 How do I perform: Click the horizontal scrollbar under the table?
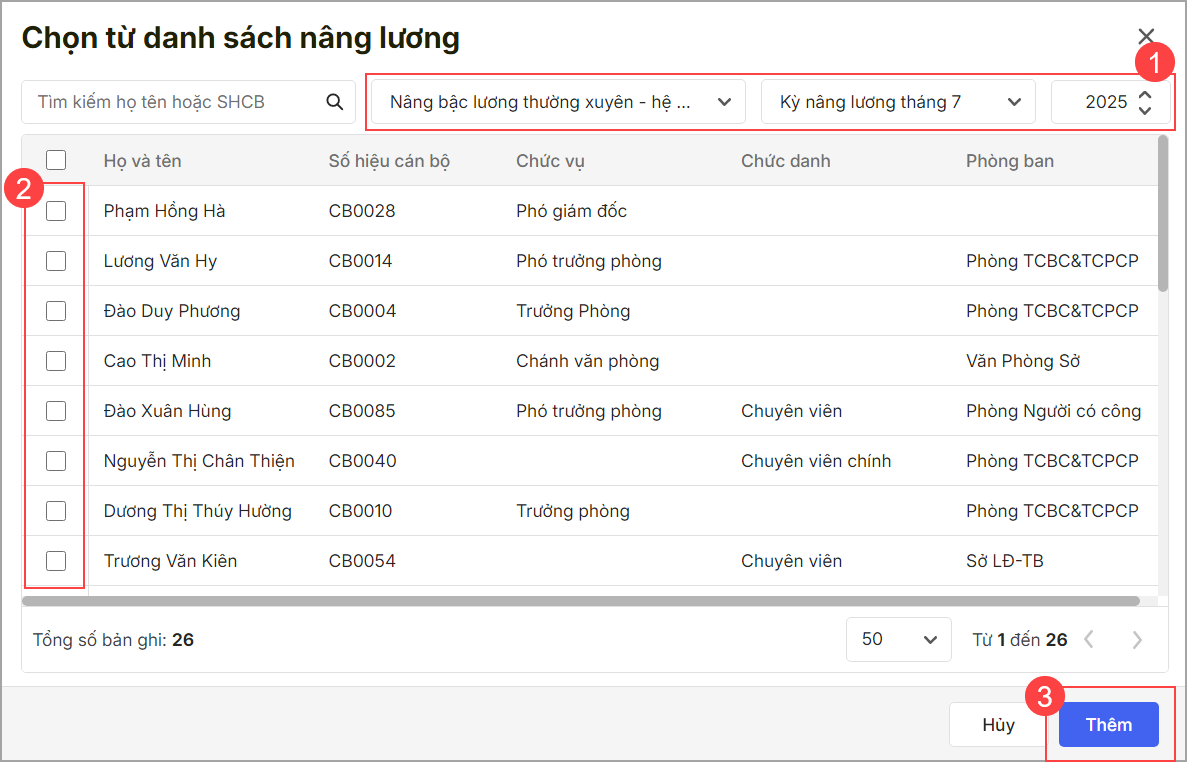(580, 601)
